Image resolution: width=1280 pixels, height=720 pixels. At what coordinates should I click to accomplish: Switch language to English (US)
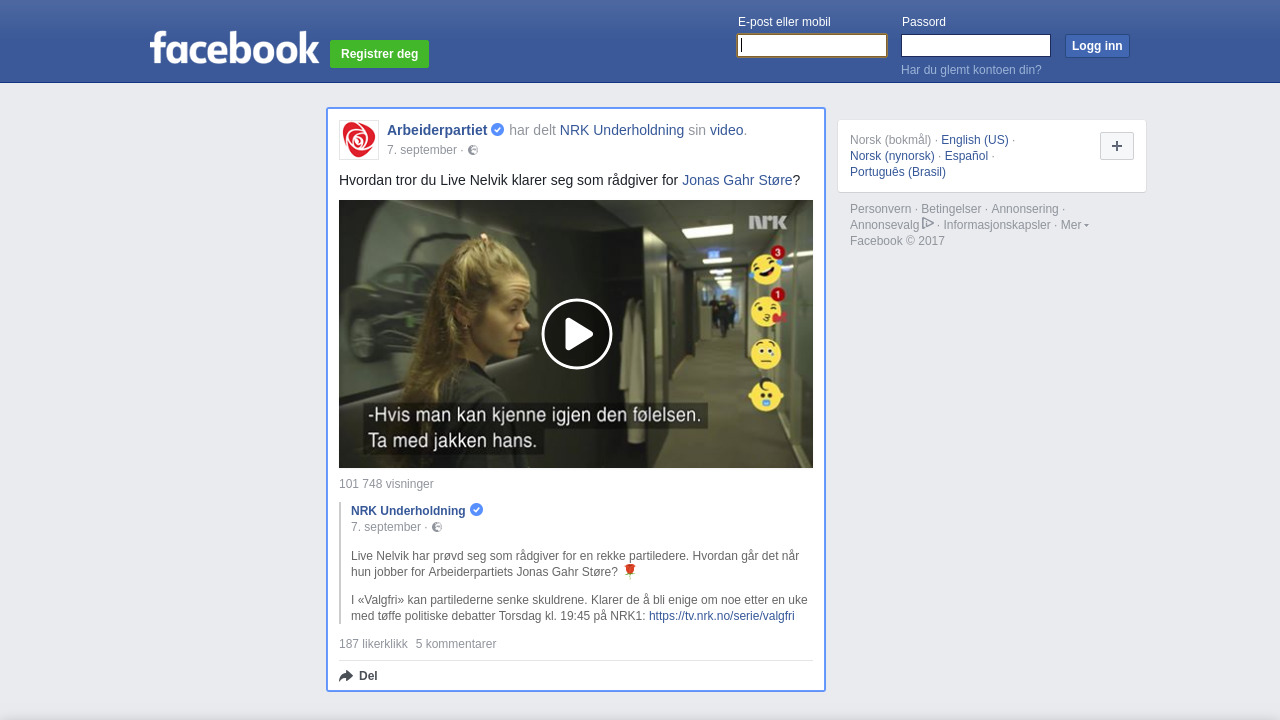click(975, 140)
